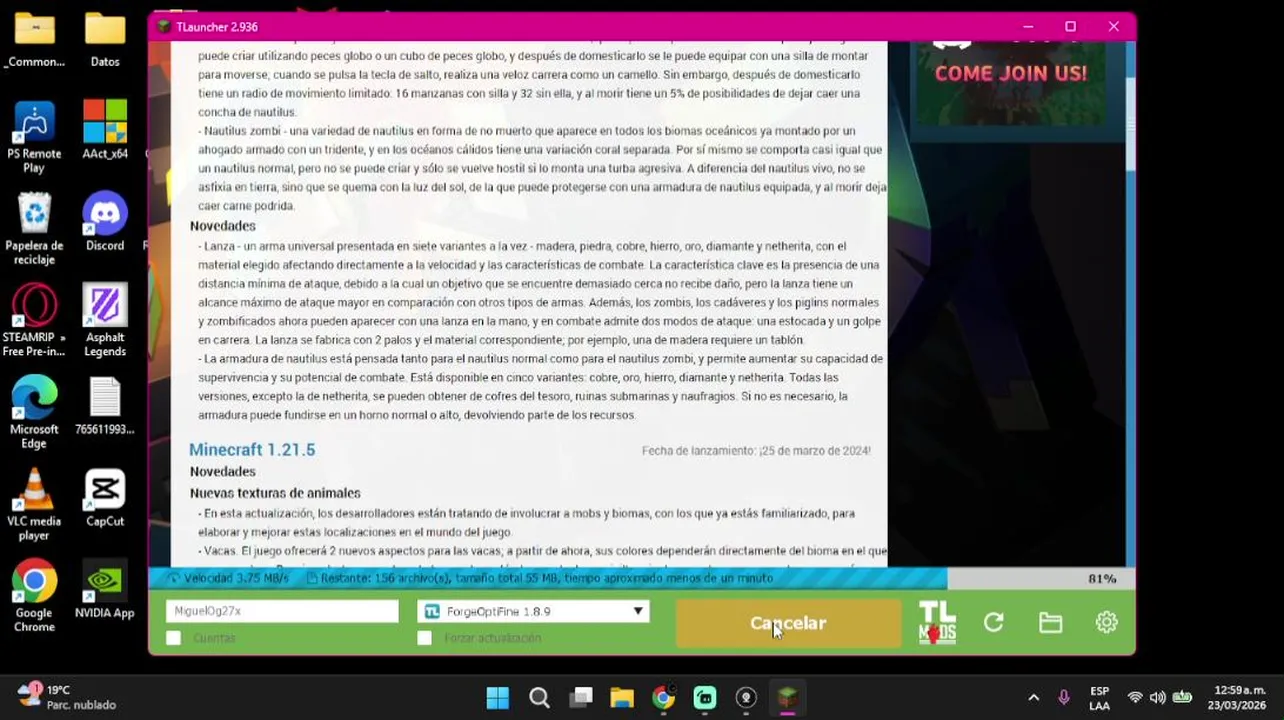
Task: Open OBS icon in taskbar
Action: pyautogui.click(x=746, y=697)
